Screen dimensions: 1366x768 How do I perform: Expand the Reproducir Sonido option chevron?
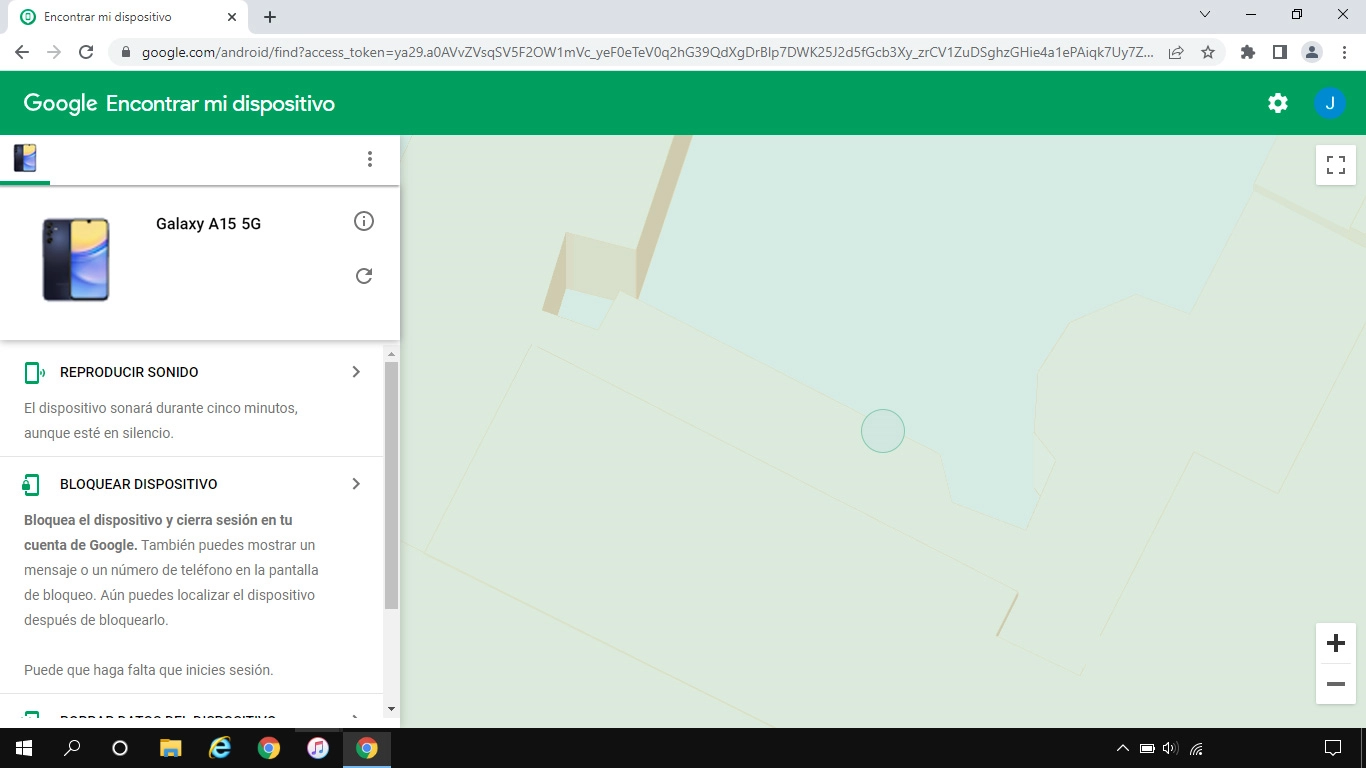pos(355,371)
